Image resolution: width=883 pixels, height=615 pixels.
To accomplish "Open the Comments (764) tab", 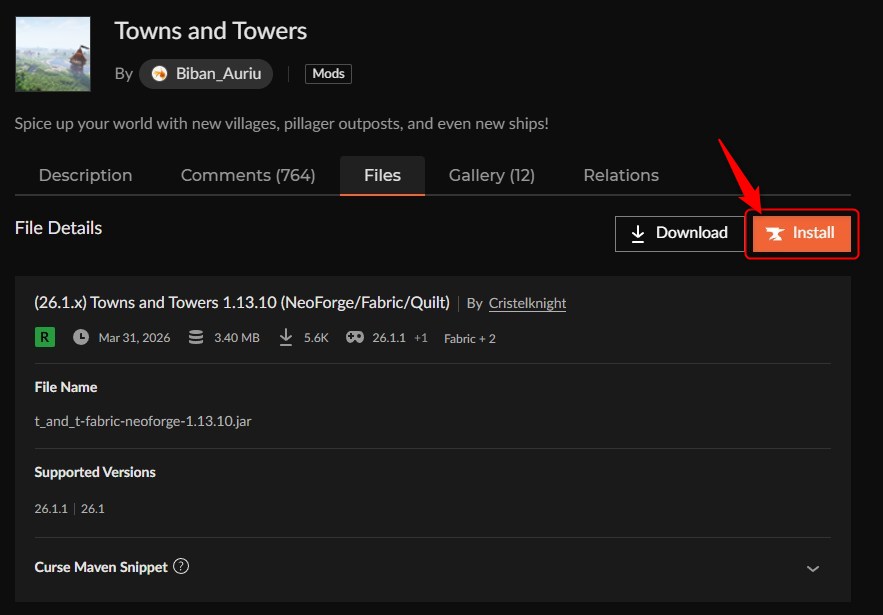I will pyautogui.click(x=247, y=175).
